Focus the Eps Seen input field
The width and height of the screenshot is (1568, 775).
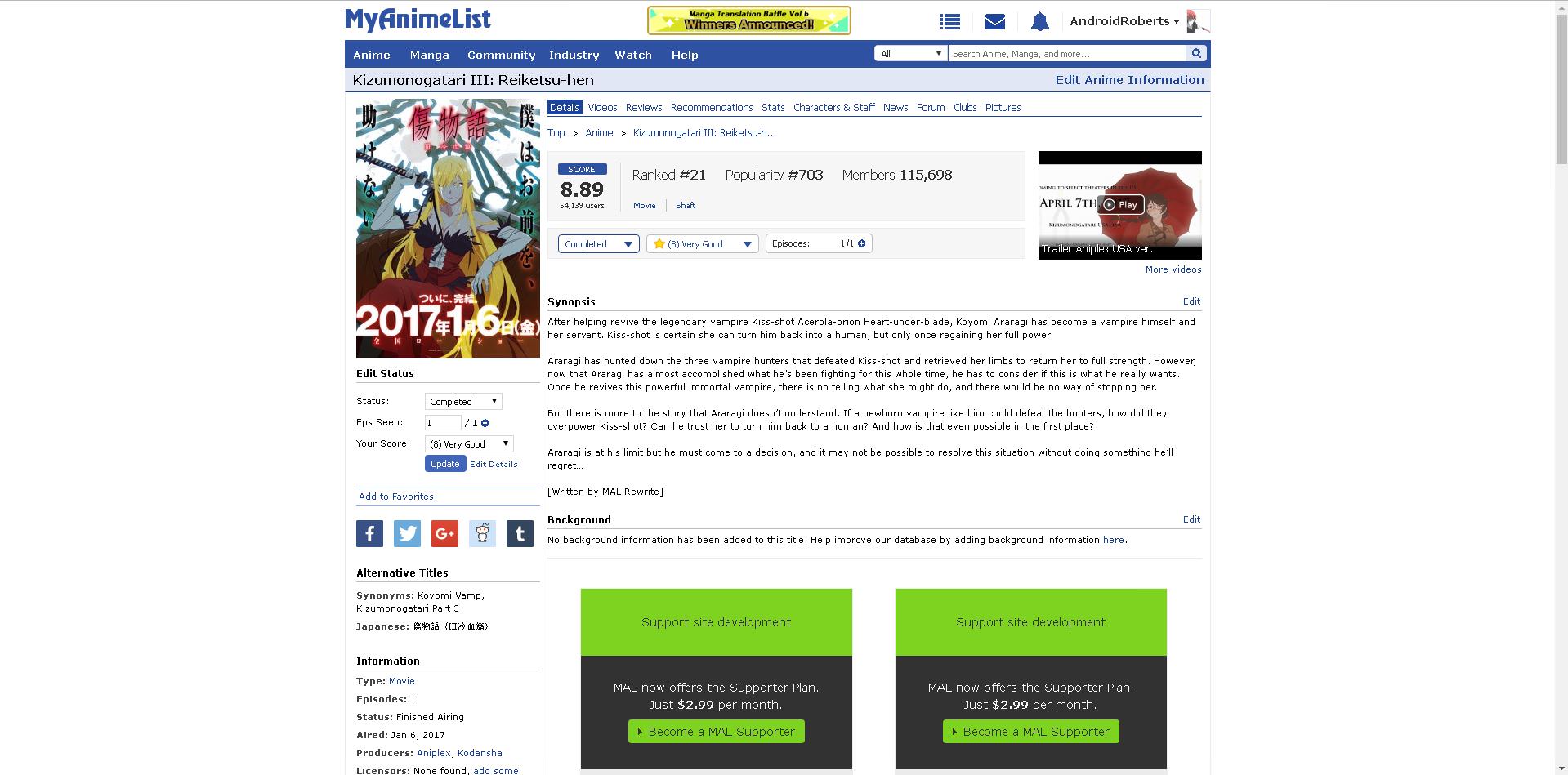[443, 423]
